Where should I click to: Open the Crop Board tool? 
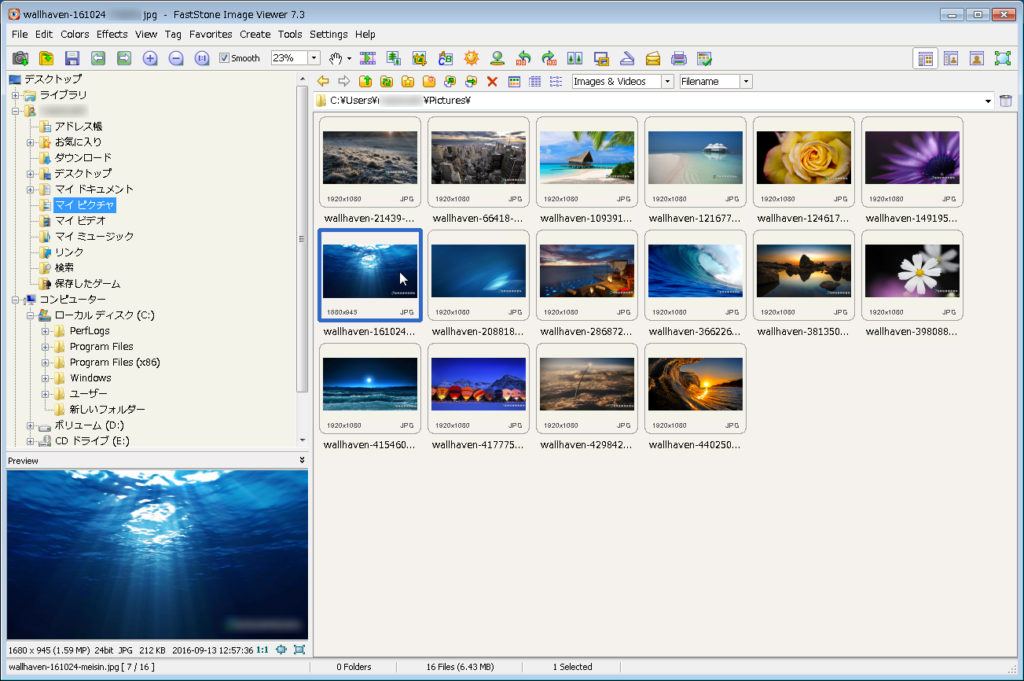click(419, 59)
